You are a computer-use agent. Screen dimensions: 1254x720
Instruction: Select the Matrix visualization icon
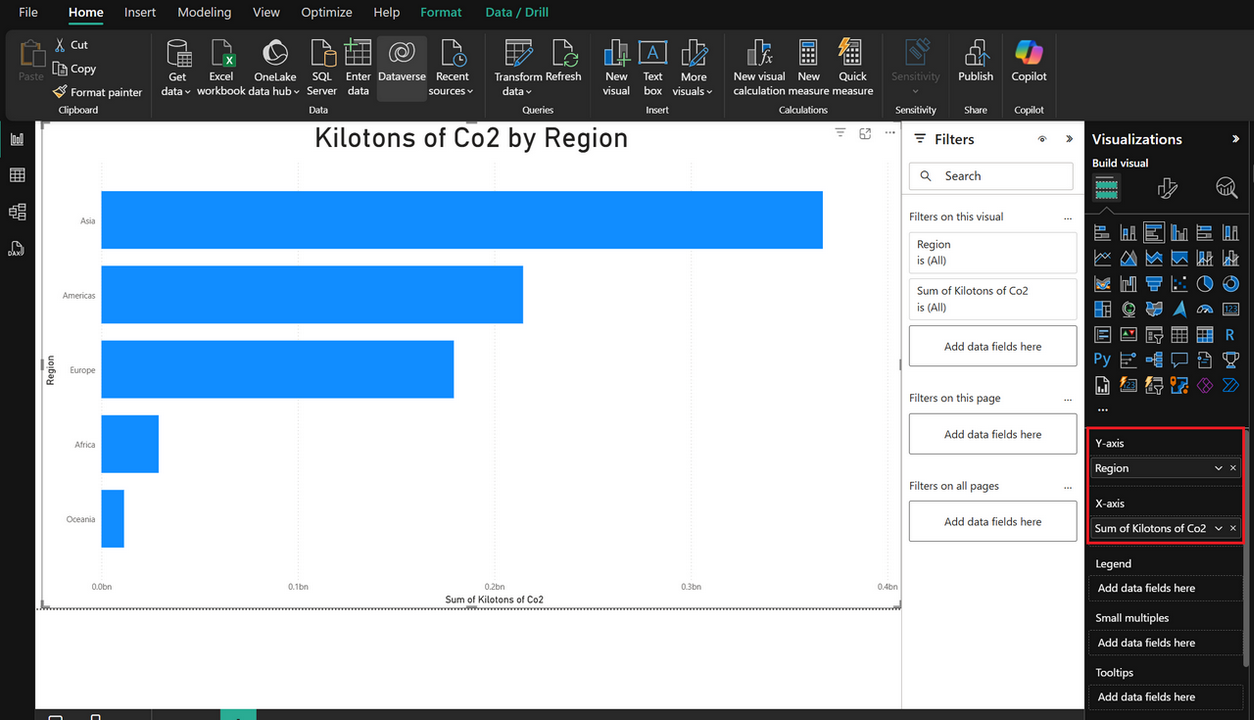click(1205, 335)
